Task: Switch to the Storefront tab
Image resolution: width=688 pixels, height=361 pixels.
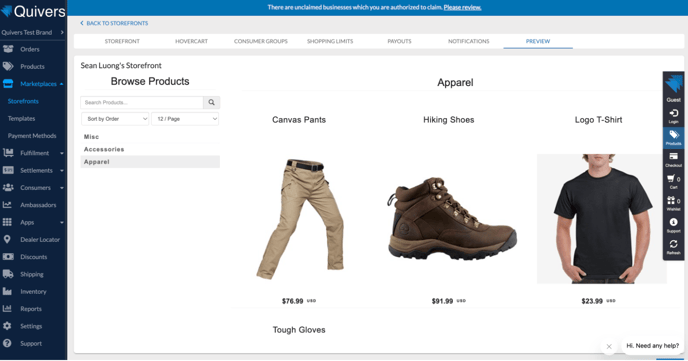Action: coord(122,41)
